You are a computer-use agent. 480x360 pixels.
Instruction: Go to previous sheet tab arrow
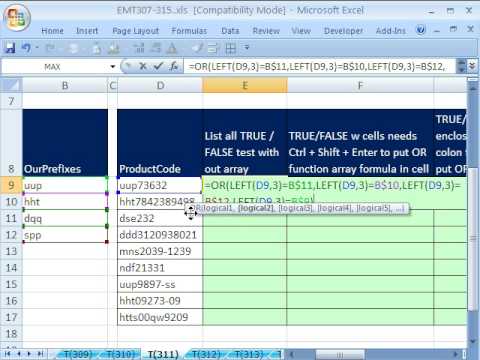pyautogui.click(x=19, y=353)
